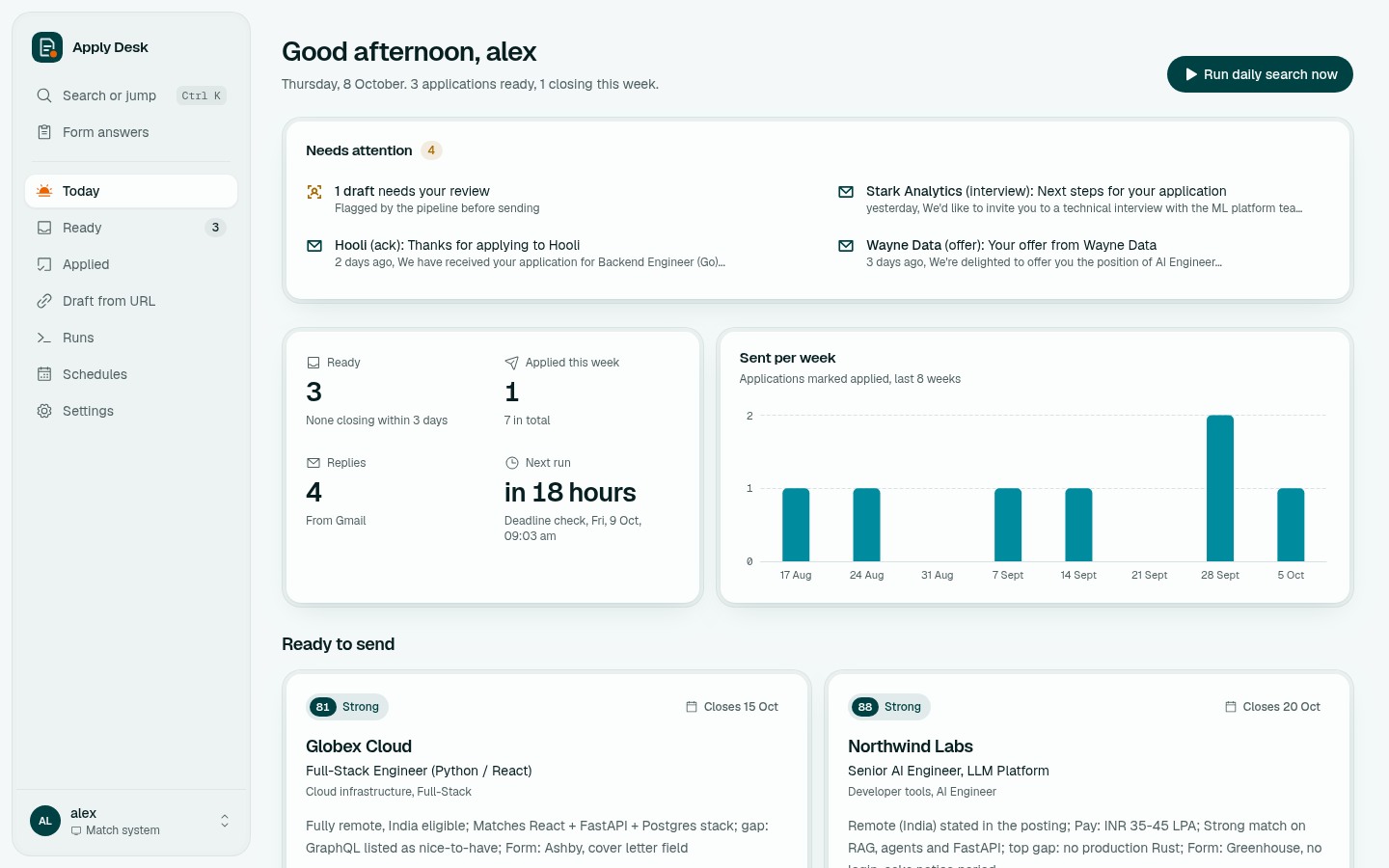Open Search or jump field
This screenshot has width=1389, height=868.
[131, 95]
